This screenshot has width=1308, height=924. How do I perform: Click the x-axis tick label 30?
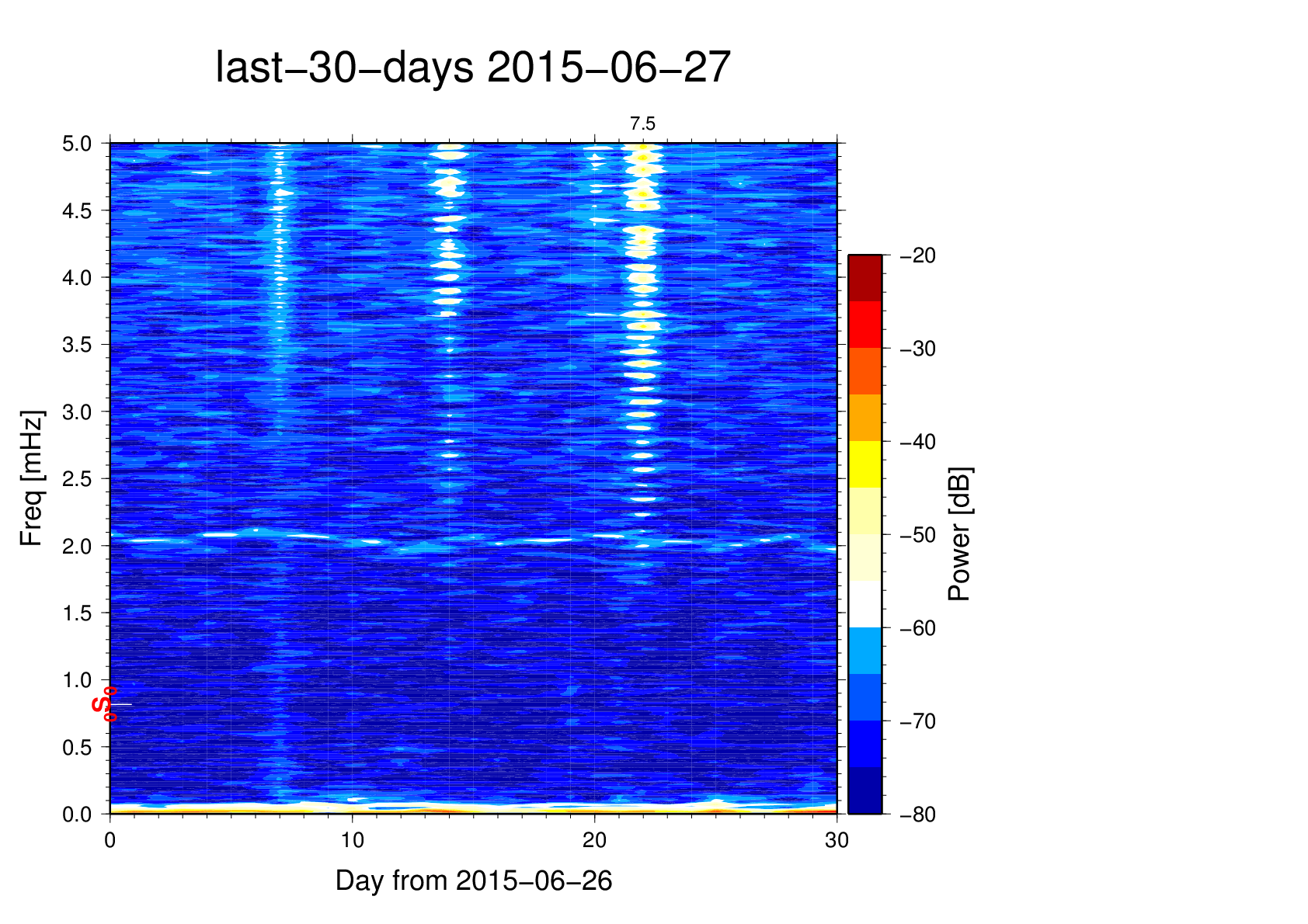(x=837, y=840)
